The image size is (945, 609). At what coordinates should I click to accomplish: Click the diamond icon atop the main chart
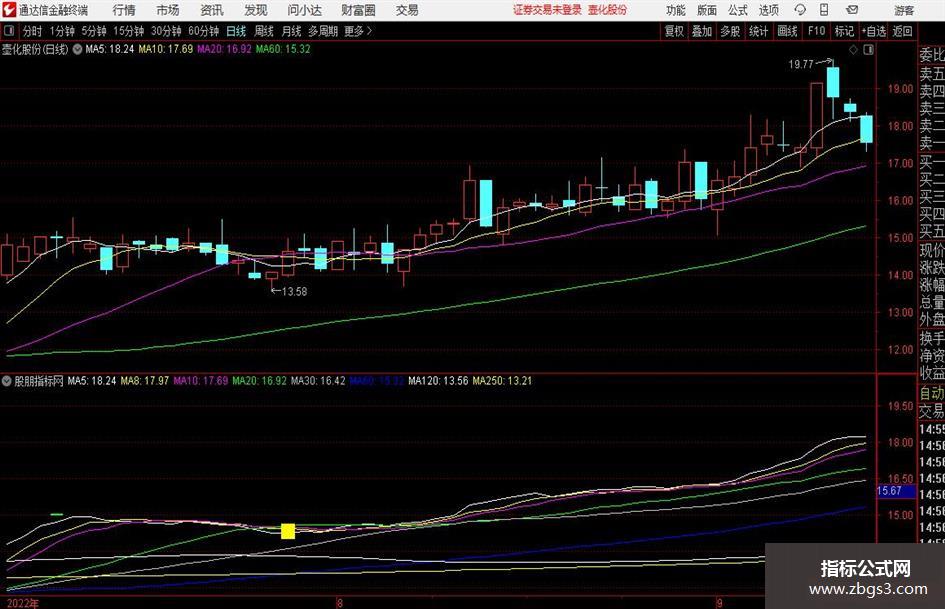(x=853, y=50)
